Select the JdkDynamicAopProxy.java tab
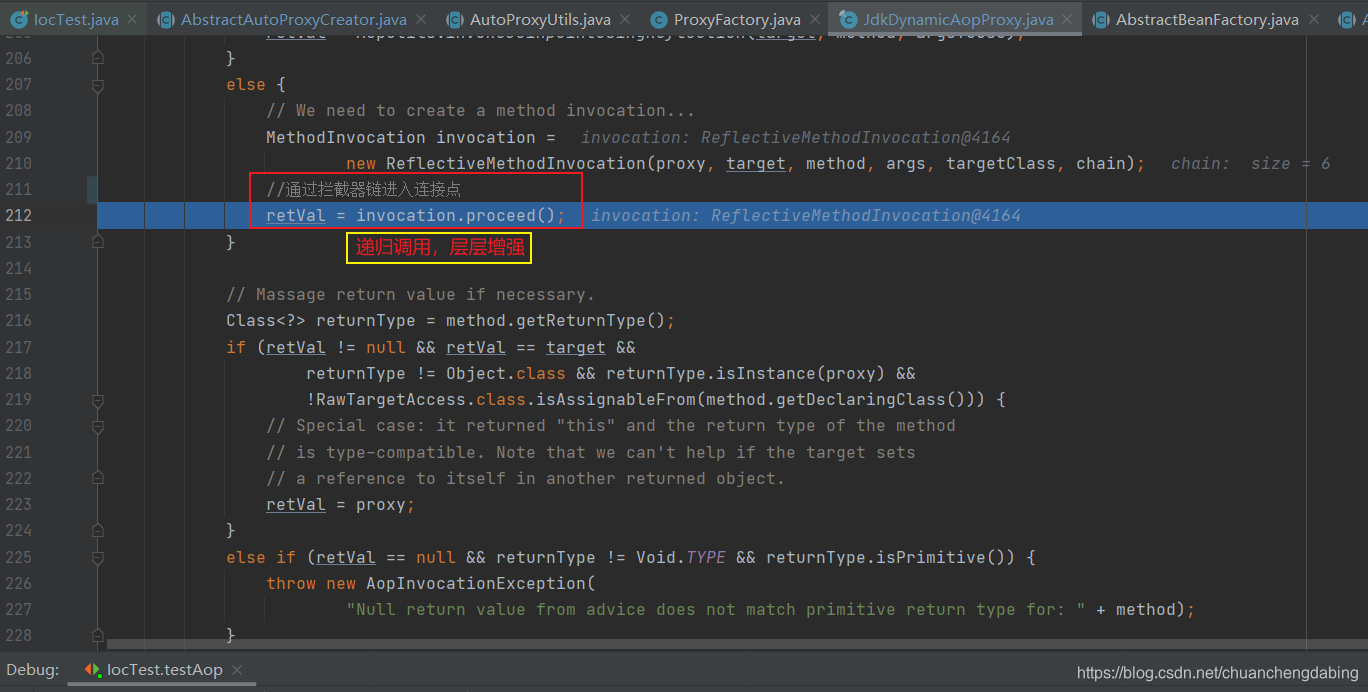The image size is (1368, 692). coord(955,19)
